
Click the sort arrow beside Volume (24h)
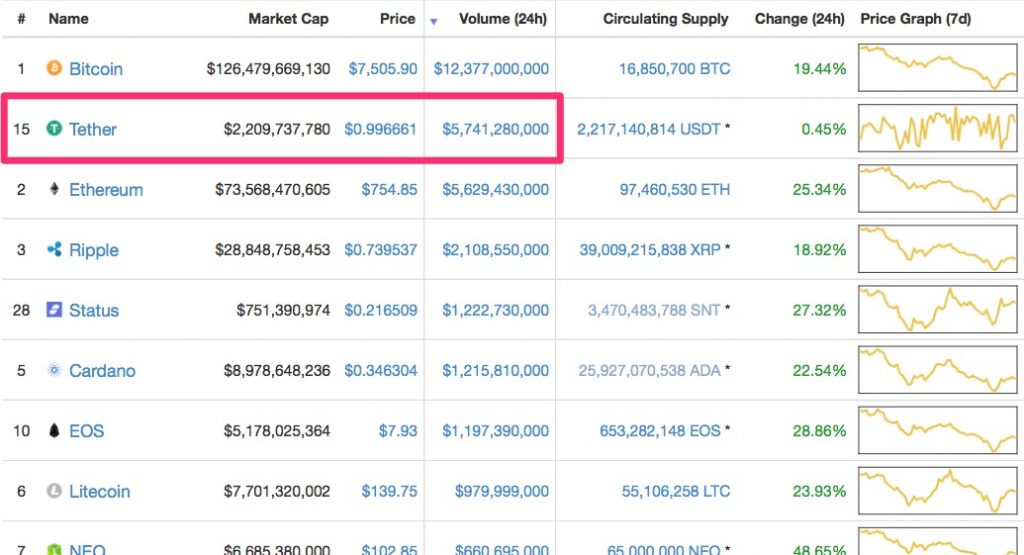pos(434,22)
